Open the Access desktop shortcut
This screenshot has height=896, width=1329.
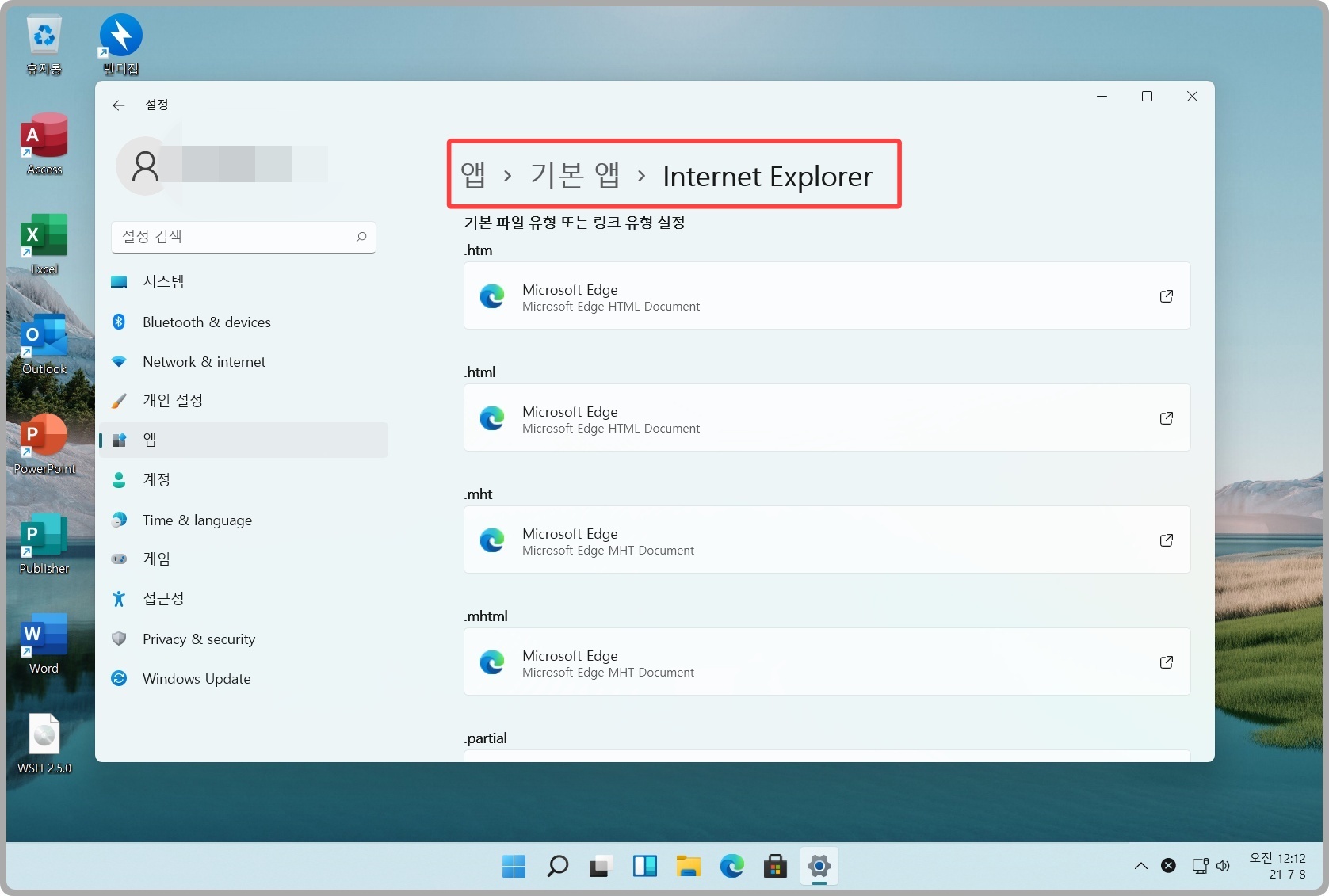coord(44,144)
